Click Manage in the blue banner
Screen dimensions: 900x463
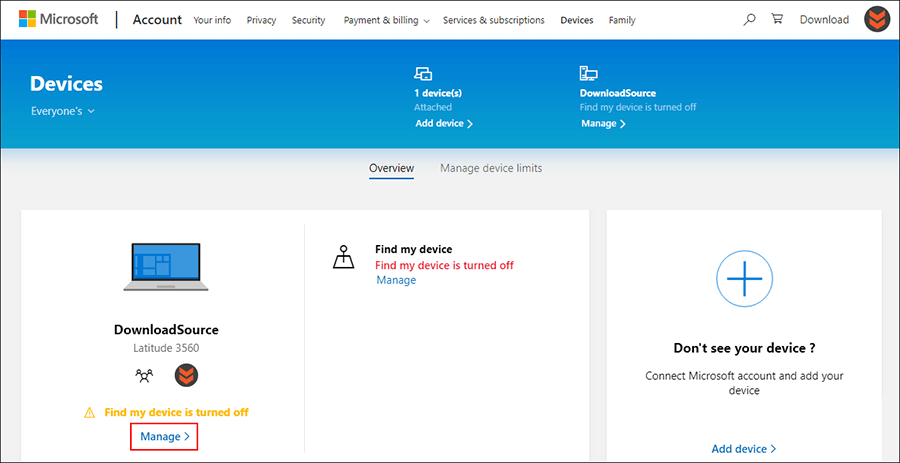(x=603, y=123)
